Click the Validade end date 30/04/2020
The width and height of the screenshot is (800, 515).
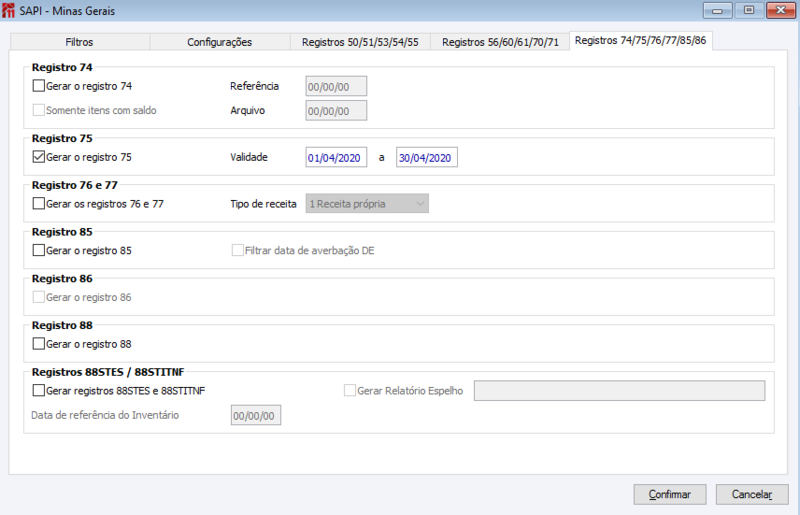427,157
